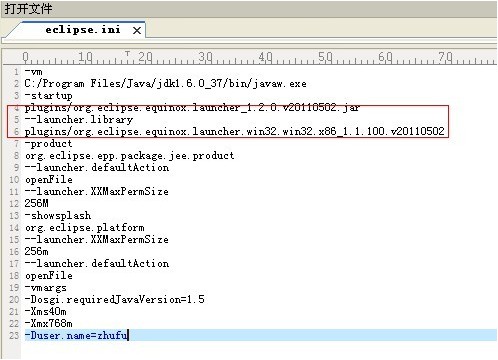The width and height of the screenshot is (498, 360).
Task: Click '-product' on line 7
Action: 48,144
